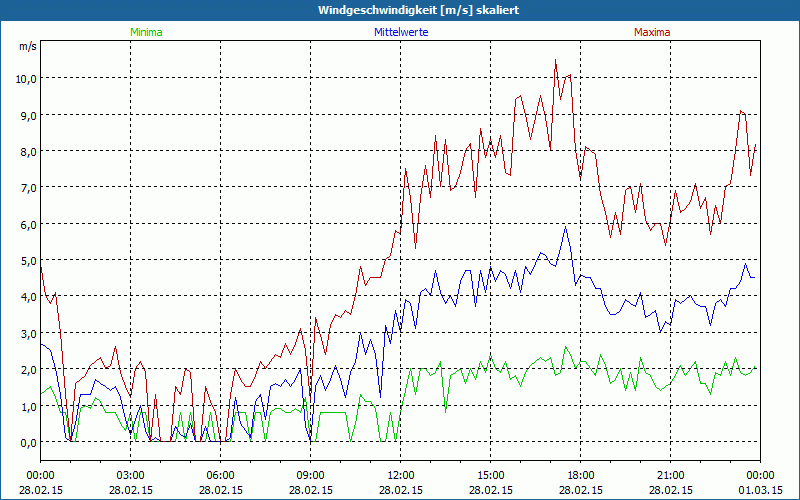Click the 3,0 y-axis value

[28, 333]
